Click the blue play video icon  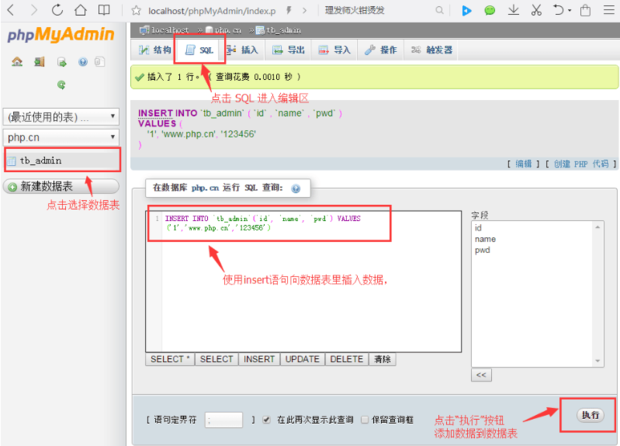tap(467, 10)
